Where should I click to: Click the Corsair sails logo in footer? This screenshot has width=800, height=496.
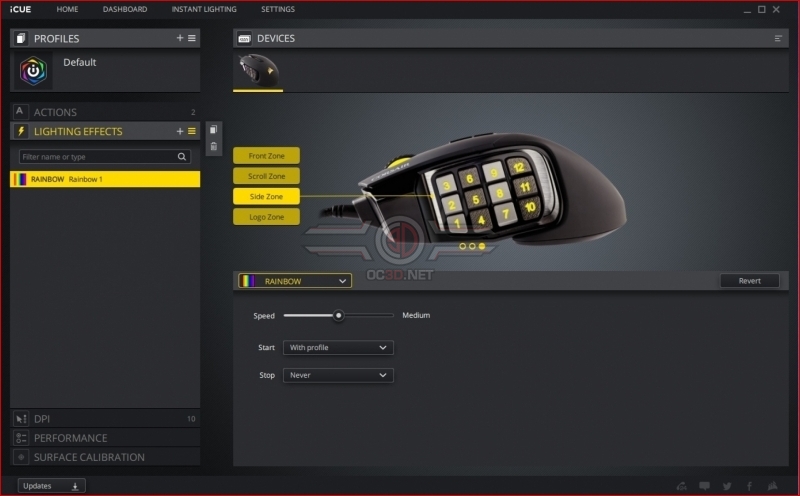coord(773,486)
